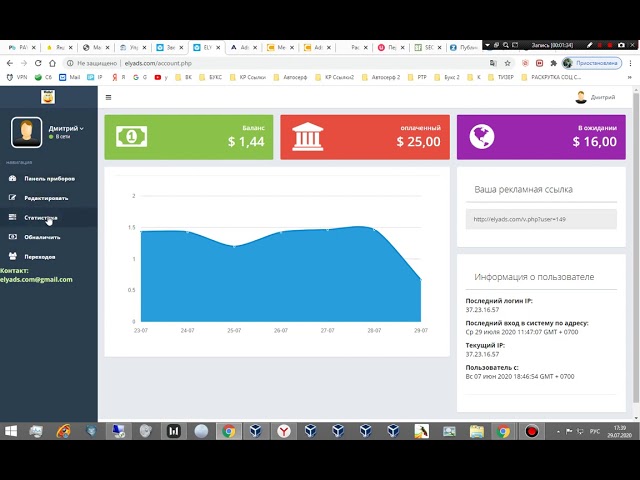Click the browser forward arrow
The width and height of the screenshot is (640, 480).
click(x=24, y=63)
